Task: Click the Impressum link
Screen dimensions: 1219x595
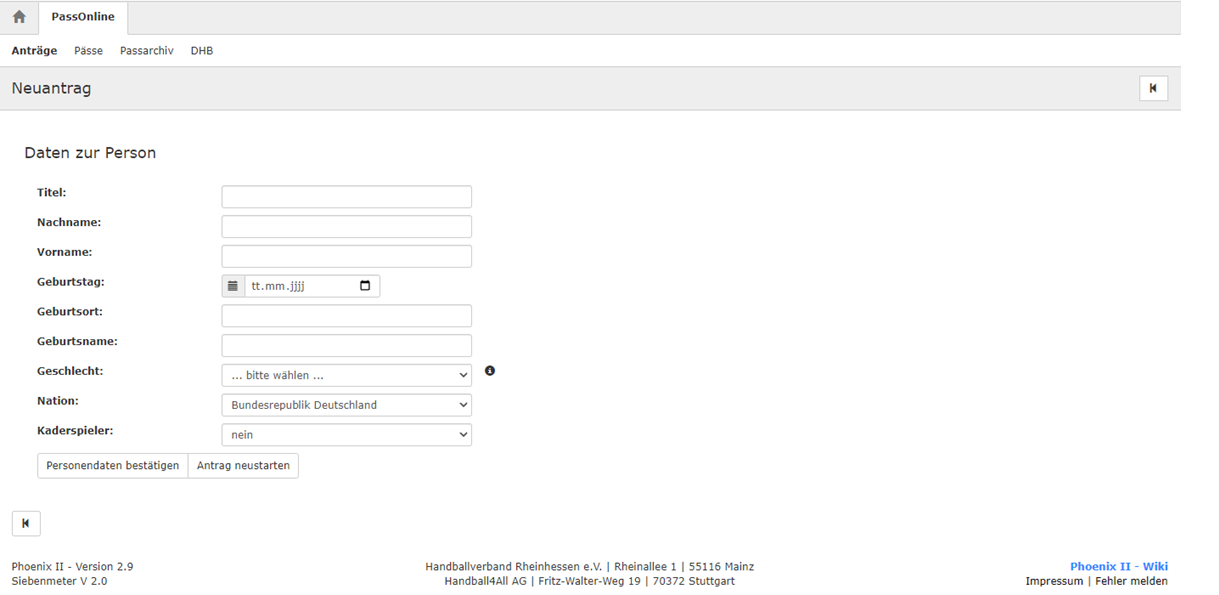Action: (x=1053, y=581)
